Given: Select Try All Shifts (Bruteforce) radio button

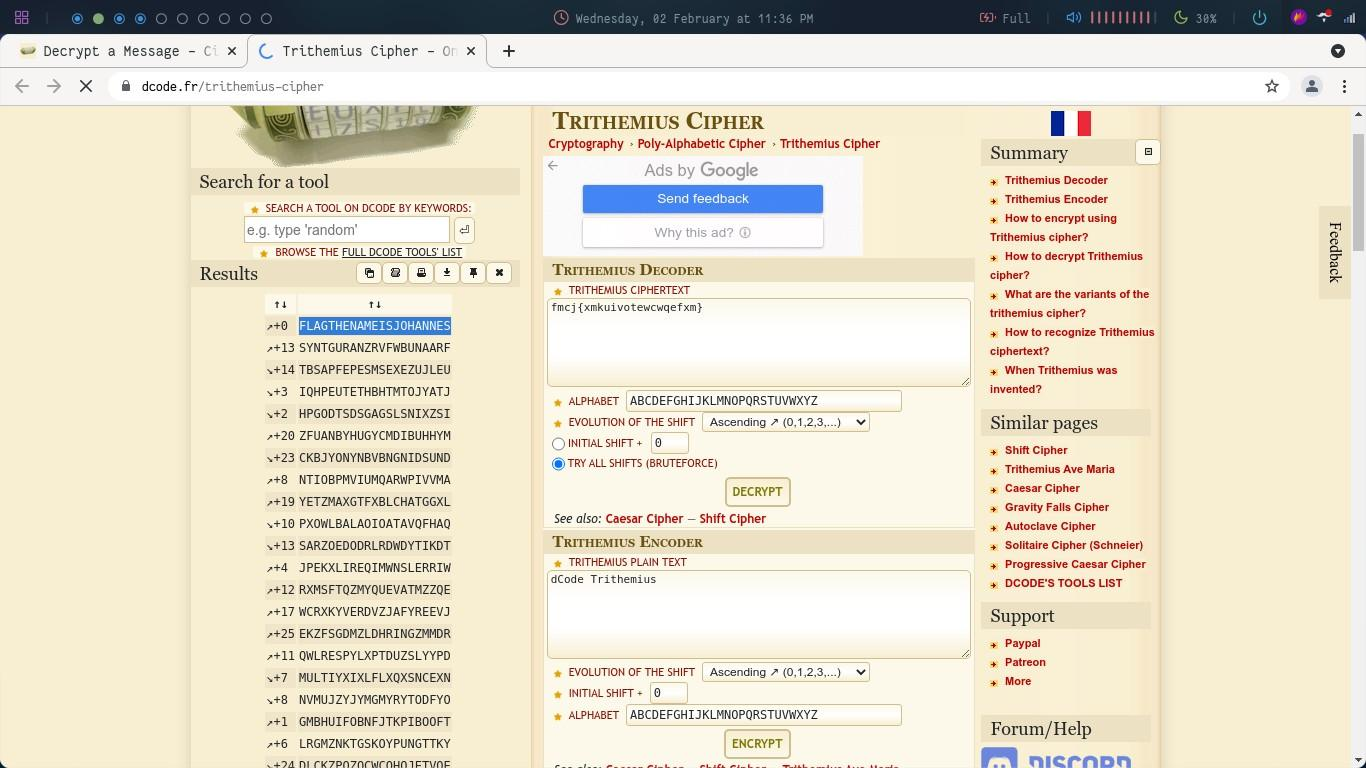Looking at the screenshot, I should (x=558, y=464).
